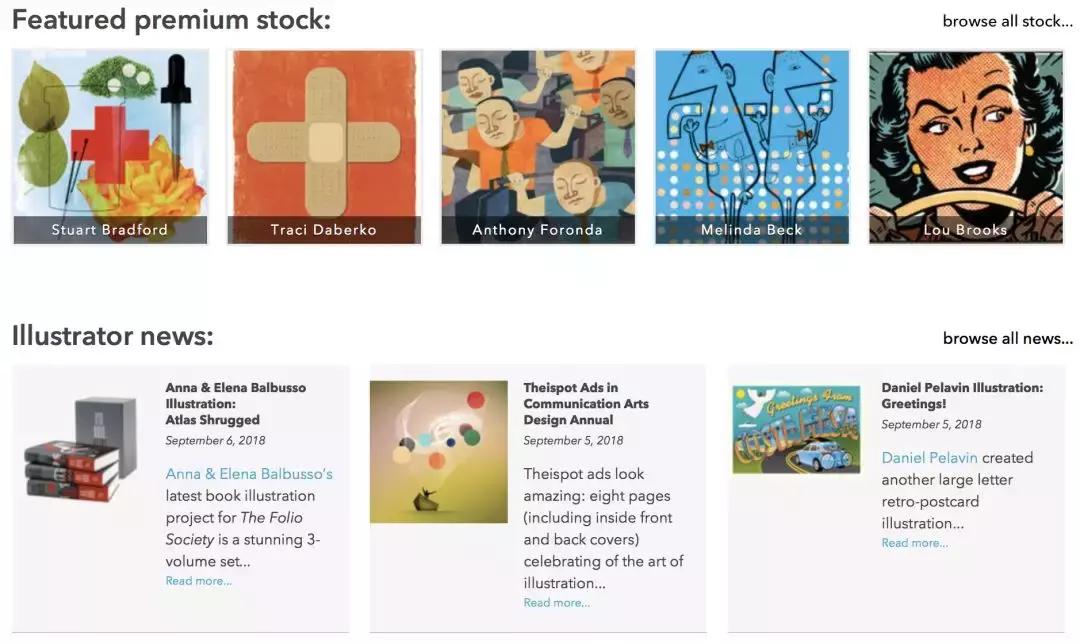Image resolution: width=1080 pixels, height=644 pixels.
Task: Open Theispot Ads in Communication Arts headline
Action: pyautogui.click(x=586, y=403)
